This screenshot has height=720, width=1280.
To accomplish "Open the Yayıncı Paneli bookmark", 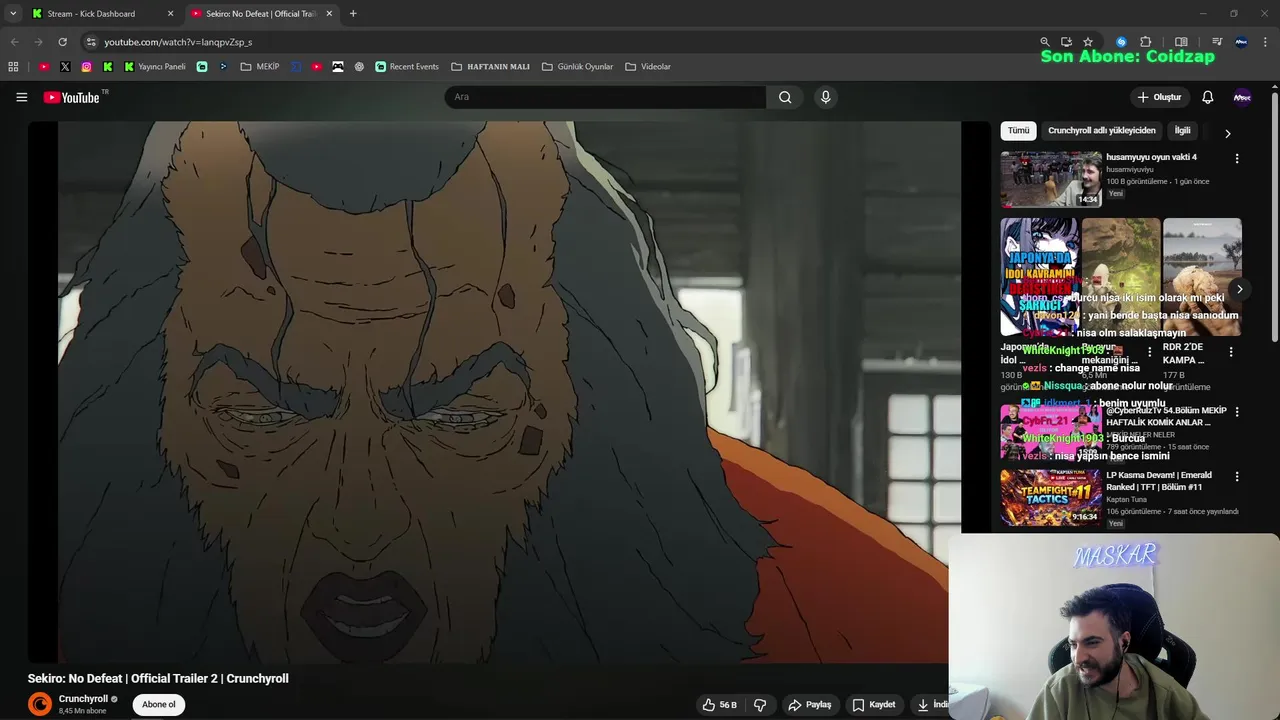I will tap(155, 67).
